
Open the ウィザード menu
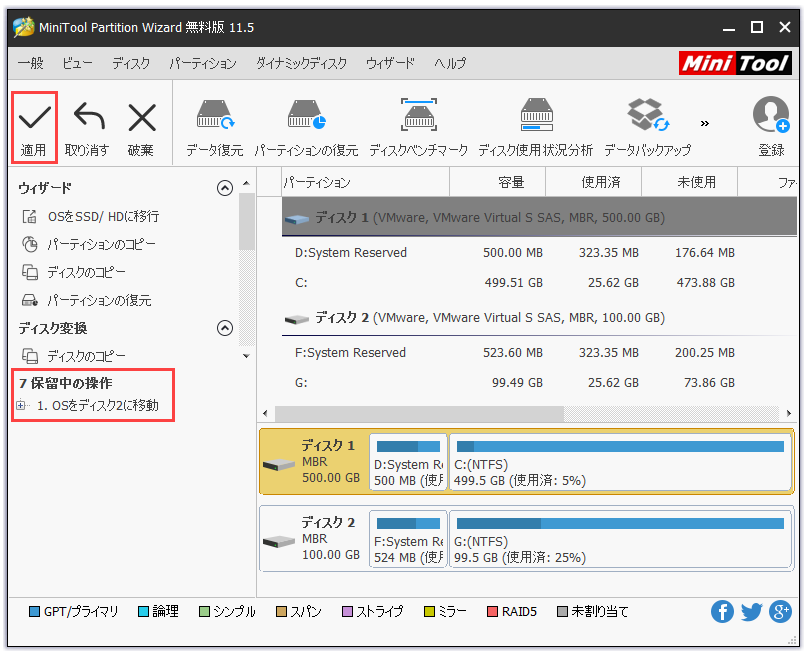coord(391,63)
